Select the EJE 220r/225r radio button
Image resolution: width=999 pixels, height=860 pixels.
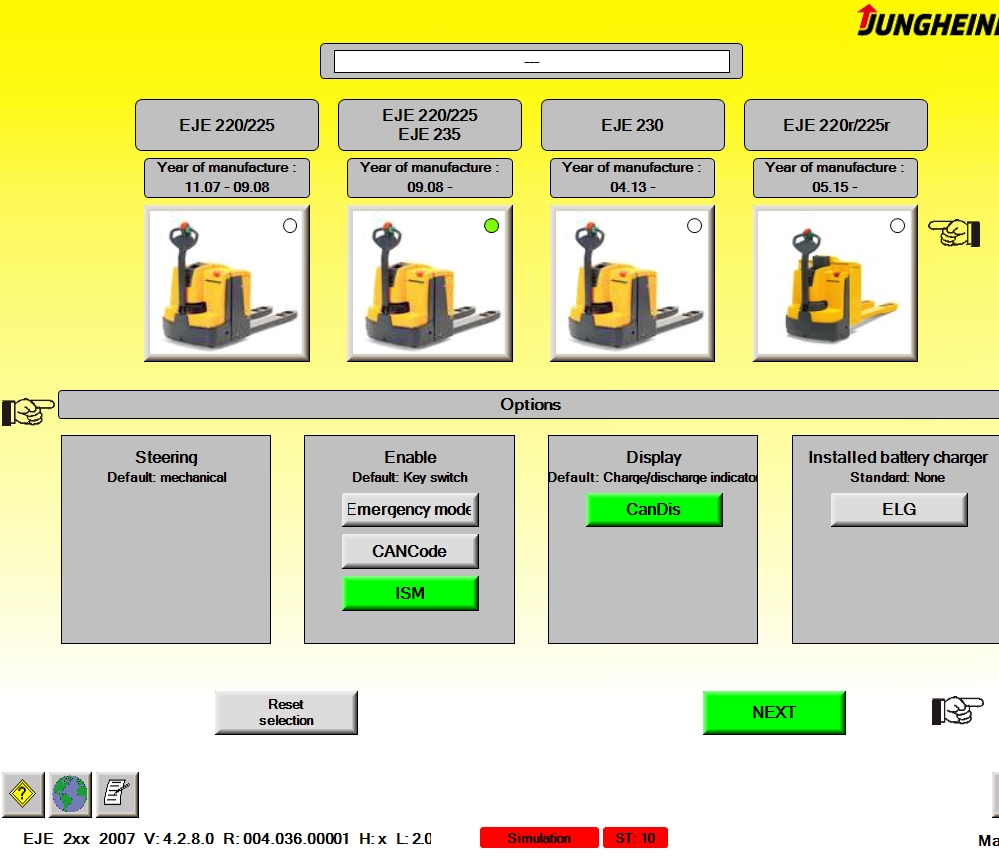pos(895,225)
